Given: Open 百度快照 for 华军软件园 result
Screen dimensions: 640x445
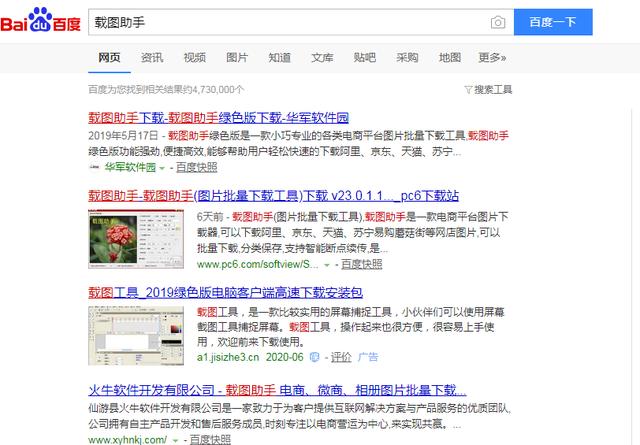Looking at the screenshot, I should pyautogui.click(x=197, y=167).
